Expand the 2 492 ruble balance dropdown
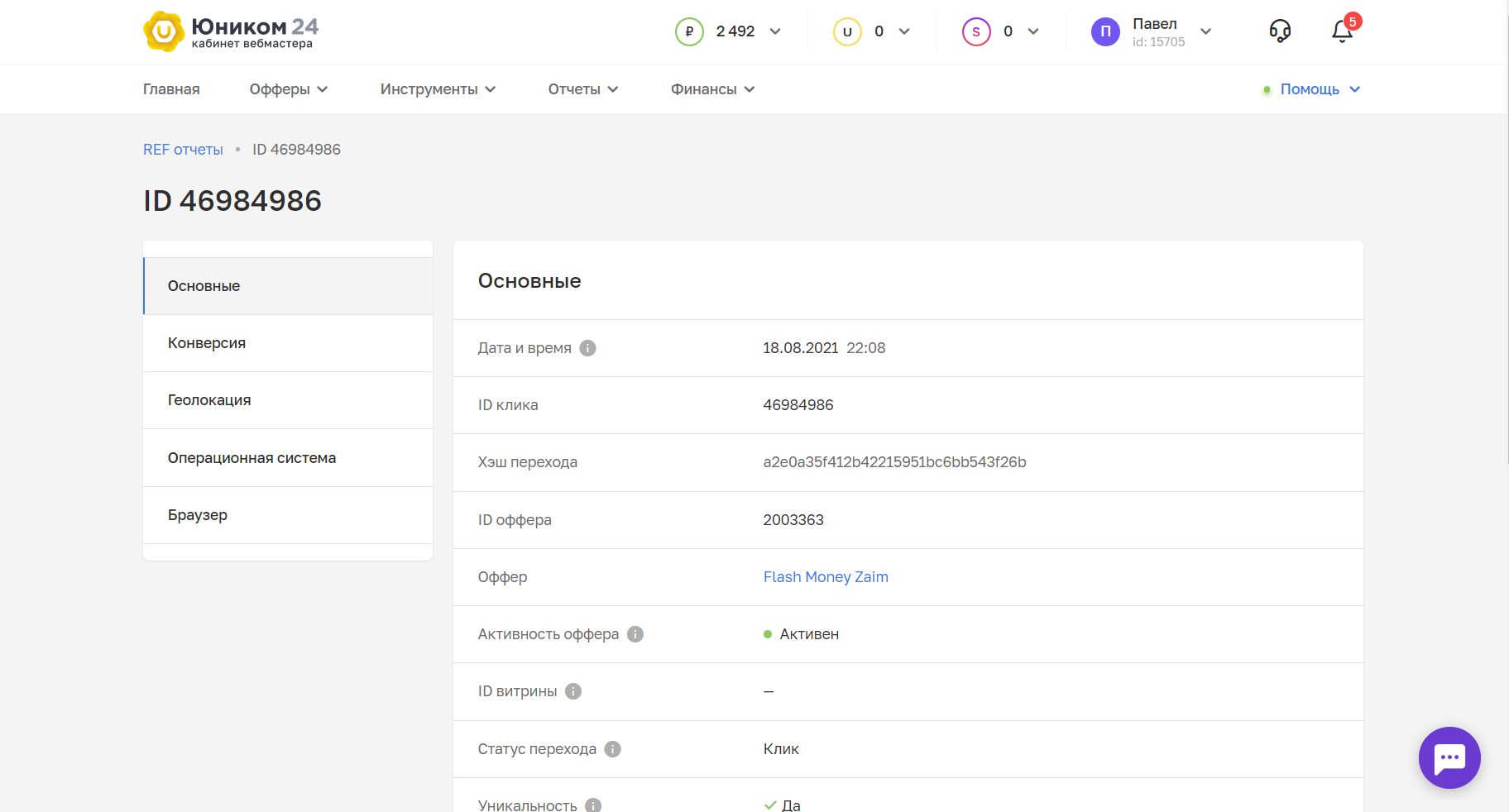This screenshot has width=1509, height=812. tap(775, 31)
